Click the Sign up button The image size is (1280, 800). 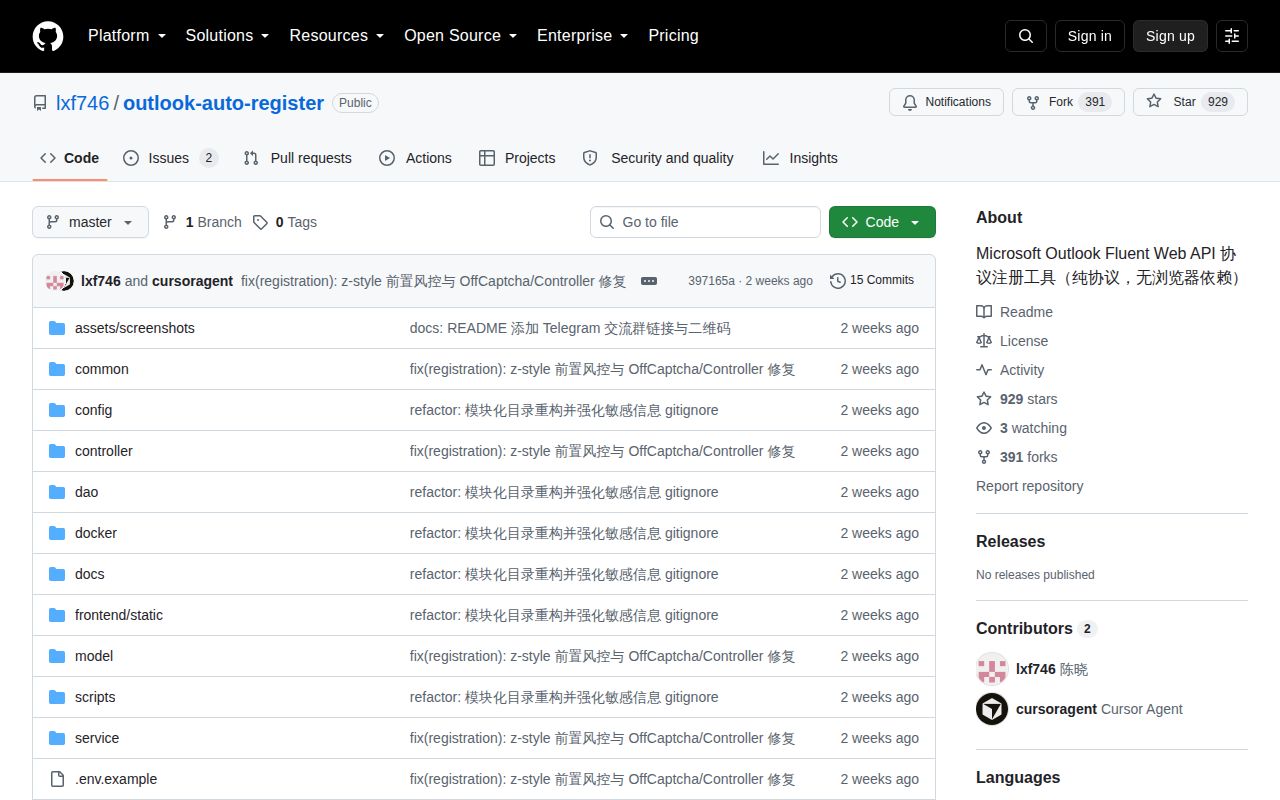[x=1170, y=36]
